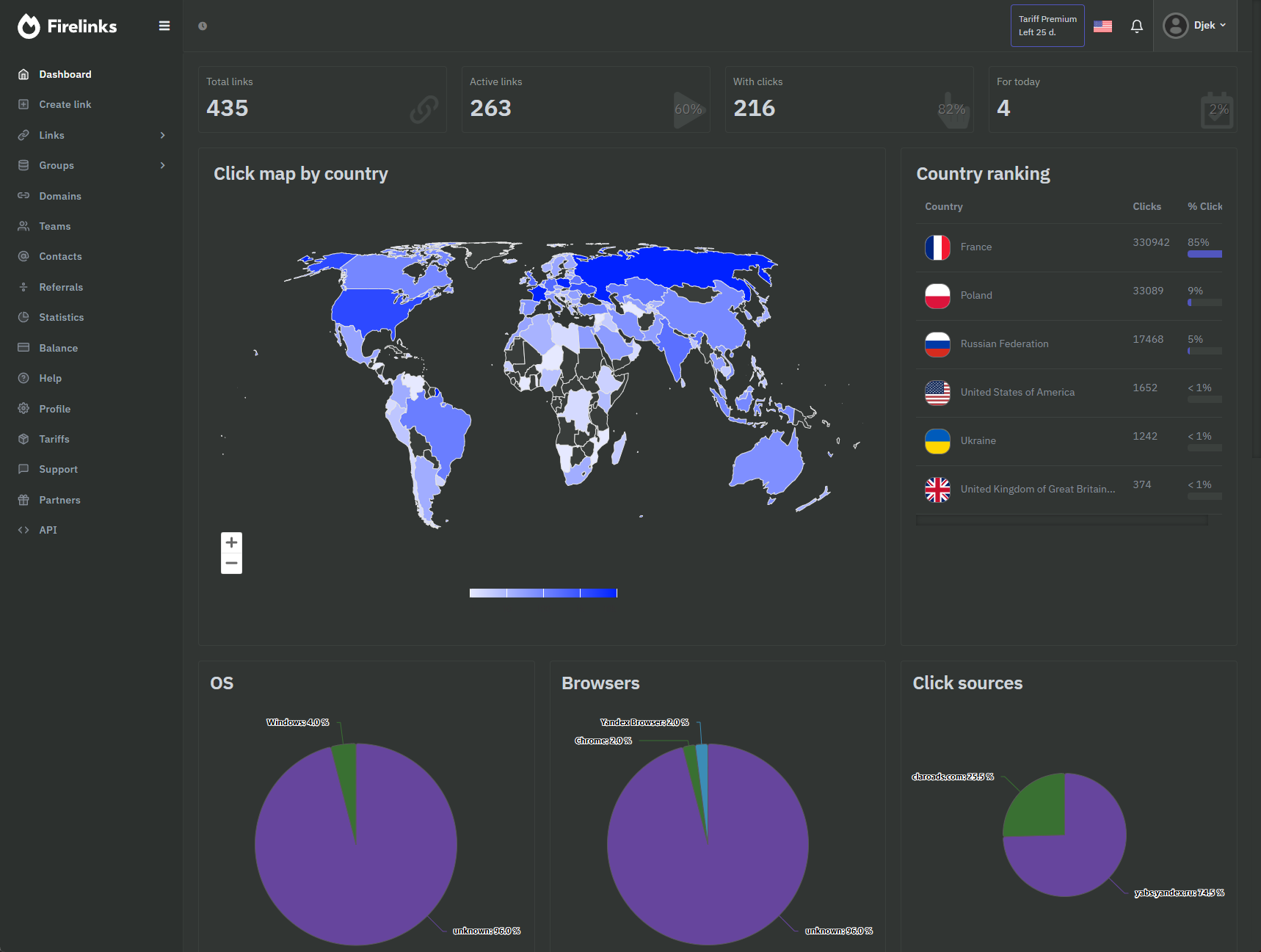Open the Teams people icon

[23, 226]
